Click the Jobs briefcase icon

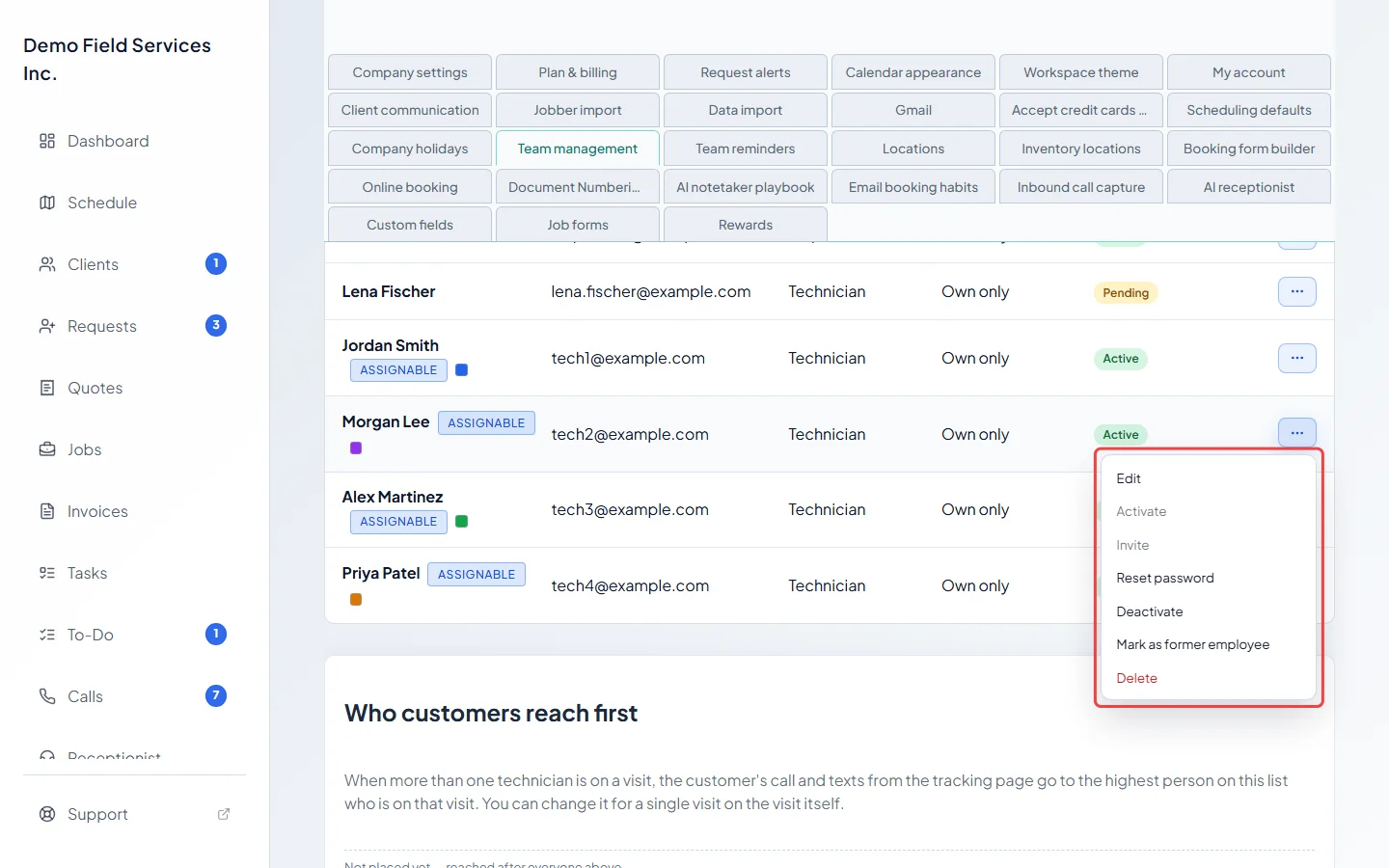click(x=47, y=449)
